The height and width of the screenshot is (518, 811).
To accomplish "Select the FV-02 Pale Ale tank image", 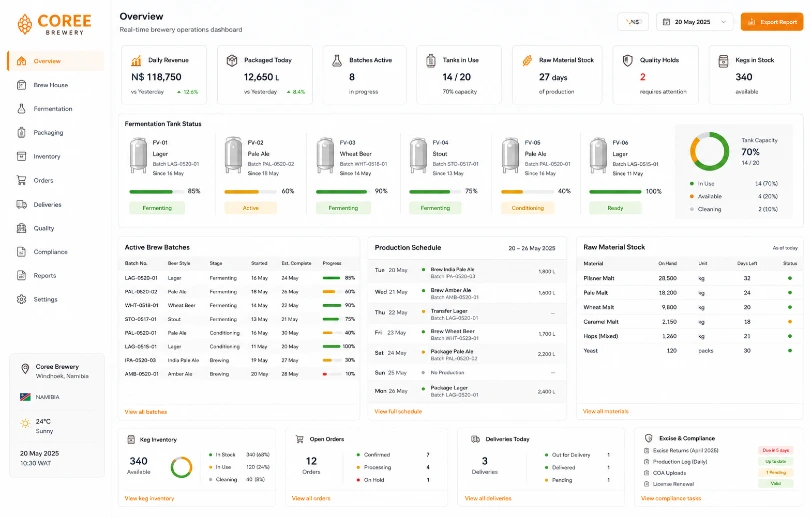I will [233, 155].
